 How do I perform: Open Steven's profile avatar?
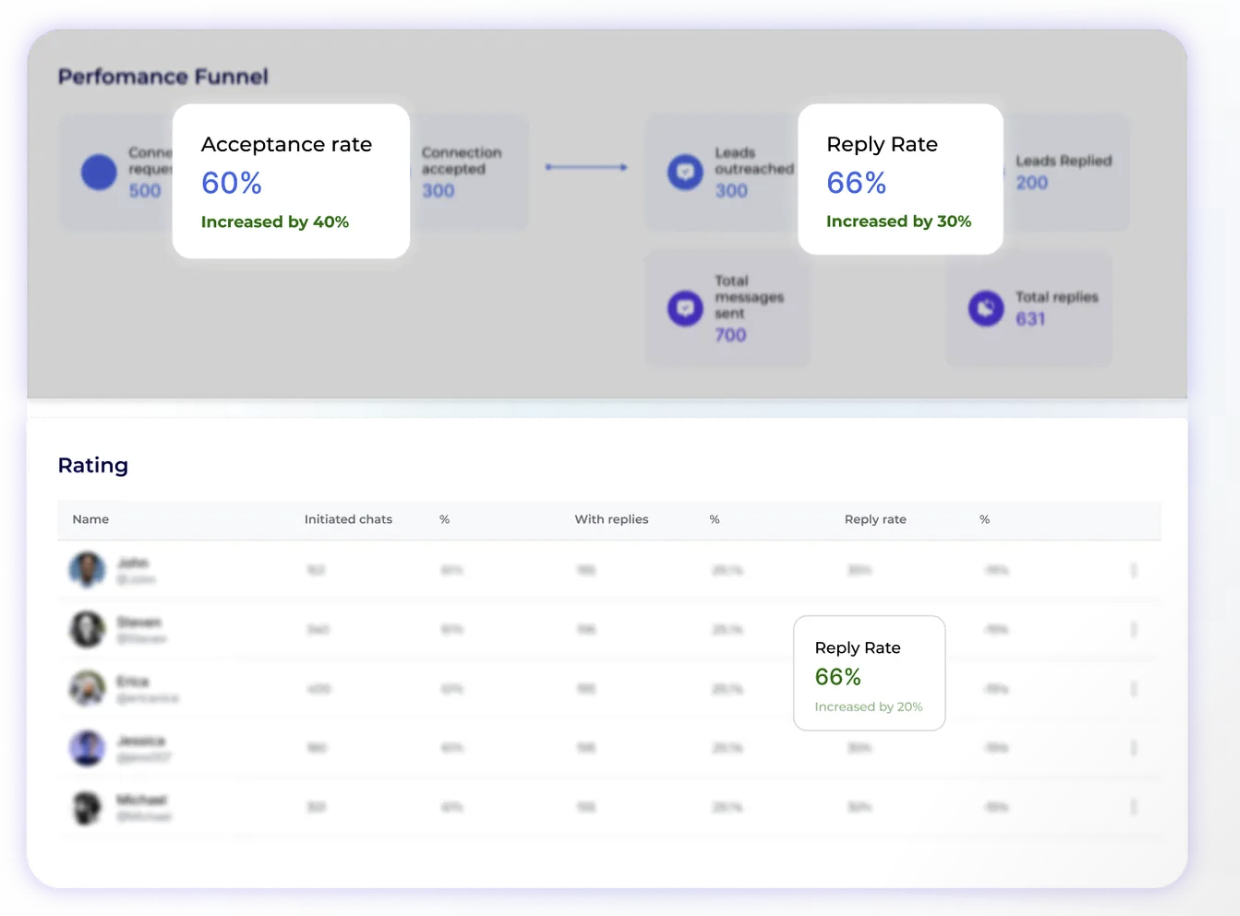point(87,629)
